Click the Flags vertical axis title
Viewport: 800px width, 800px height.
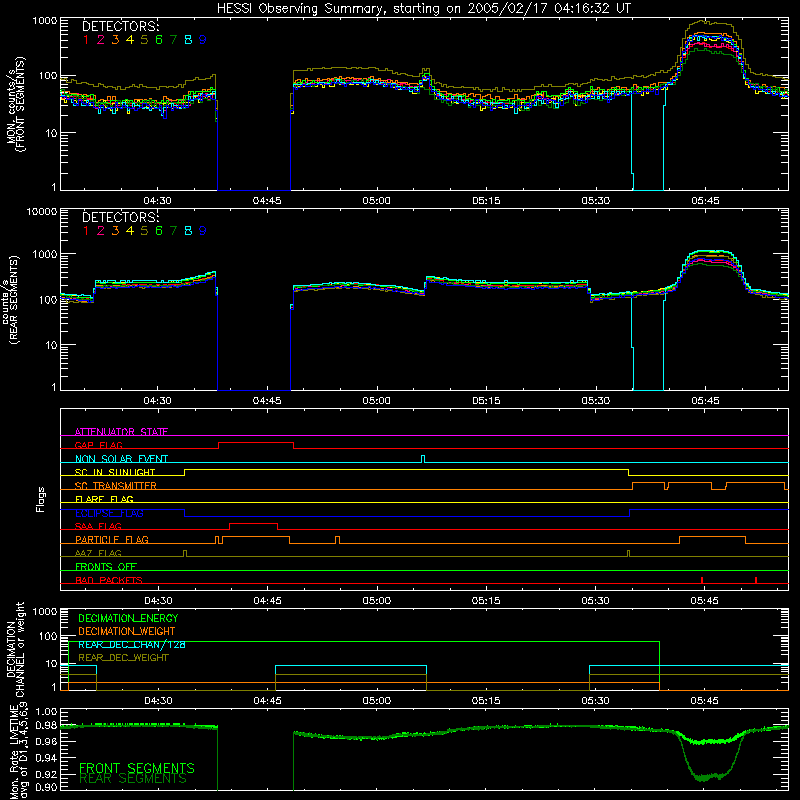click(x=41, y=499)
